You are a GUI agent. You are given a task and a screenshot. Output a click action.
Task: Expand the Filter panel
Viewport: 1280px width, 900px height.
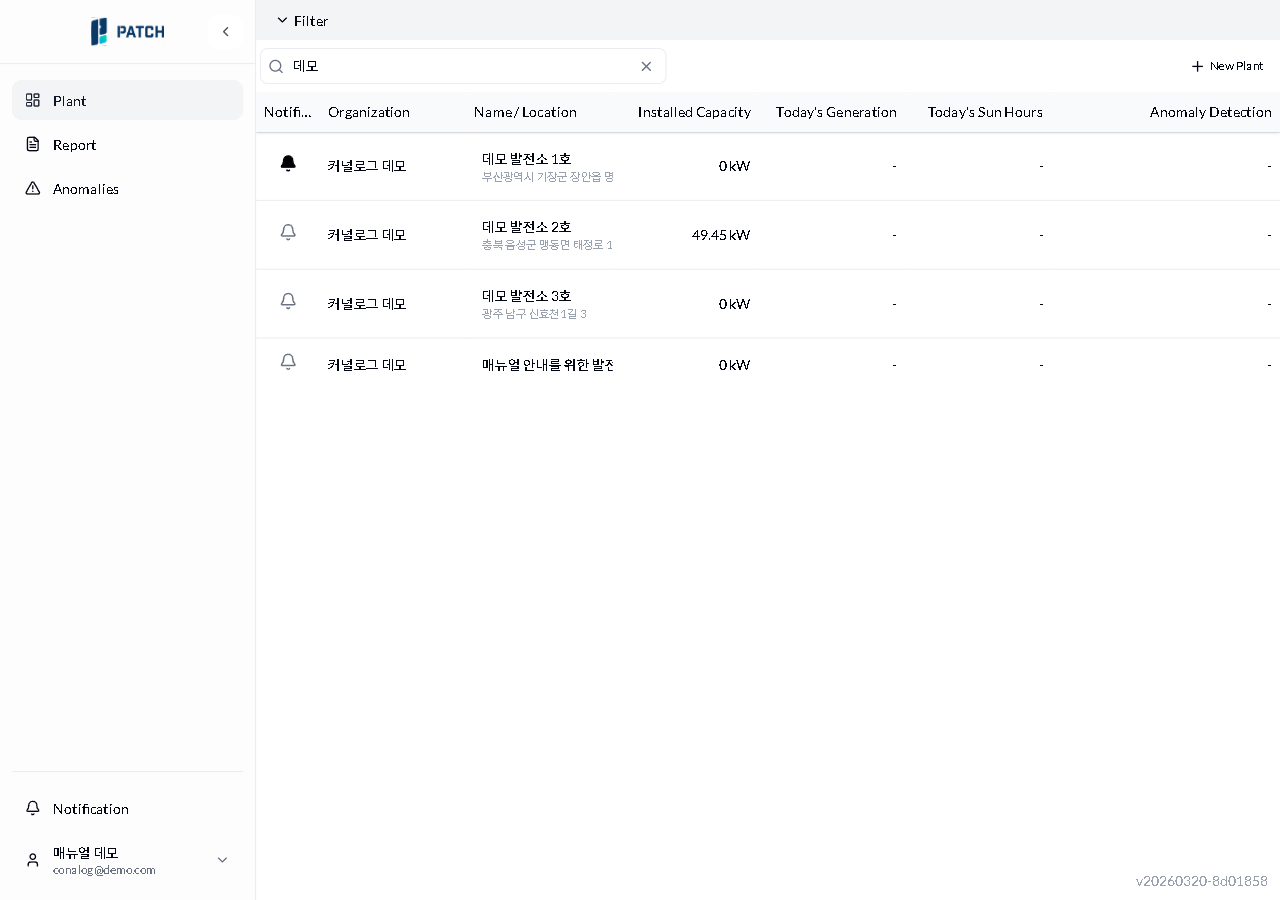point(302,21)
